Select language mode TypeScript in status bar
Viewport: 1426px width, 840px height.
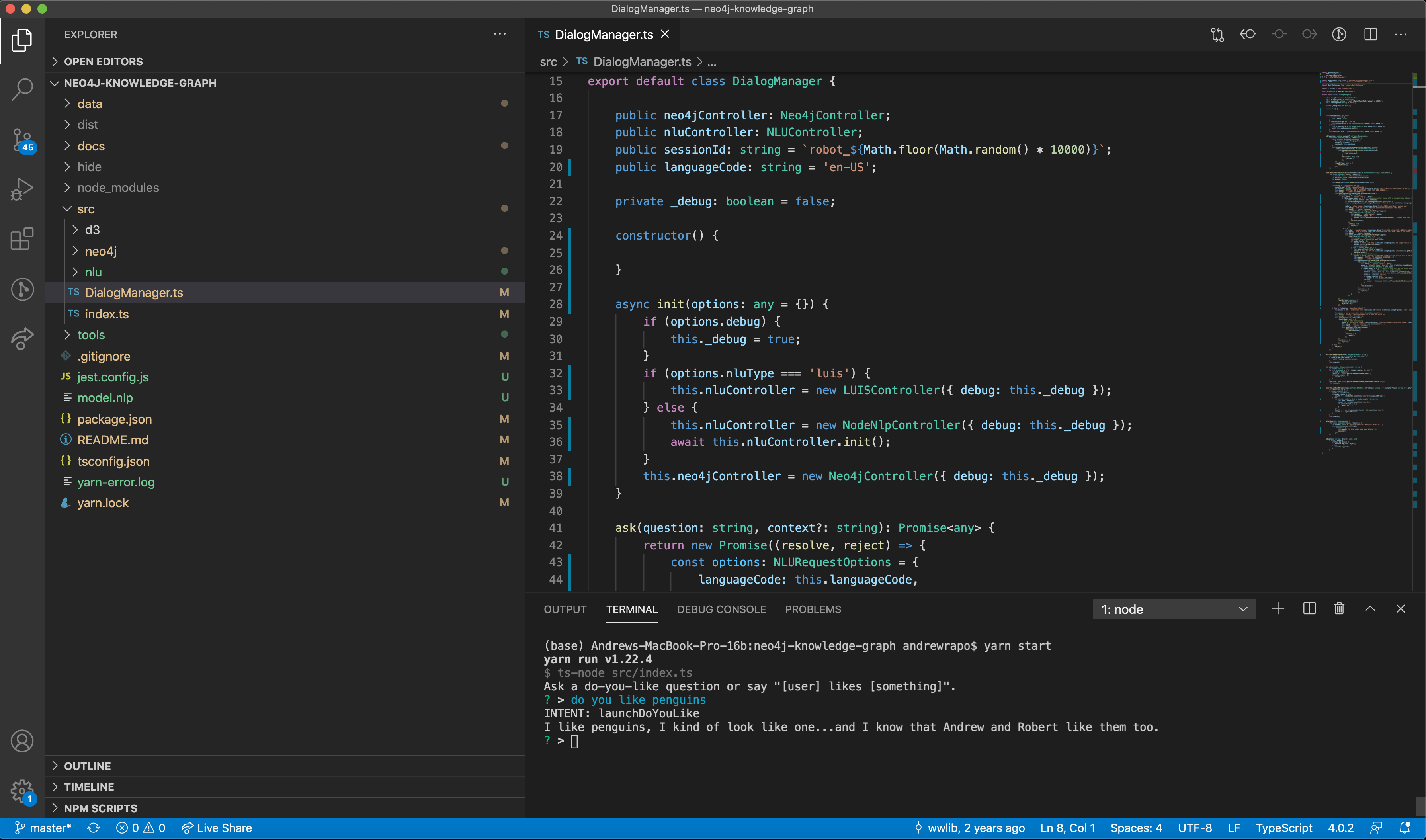point(1283,828)
